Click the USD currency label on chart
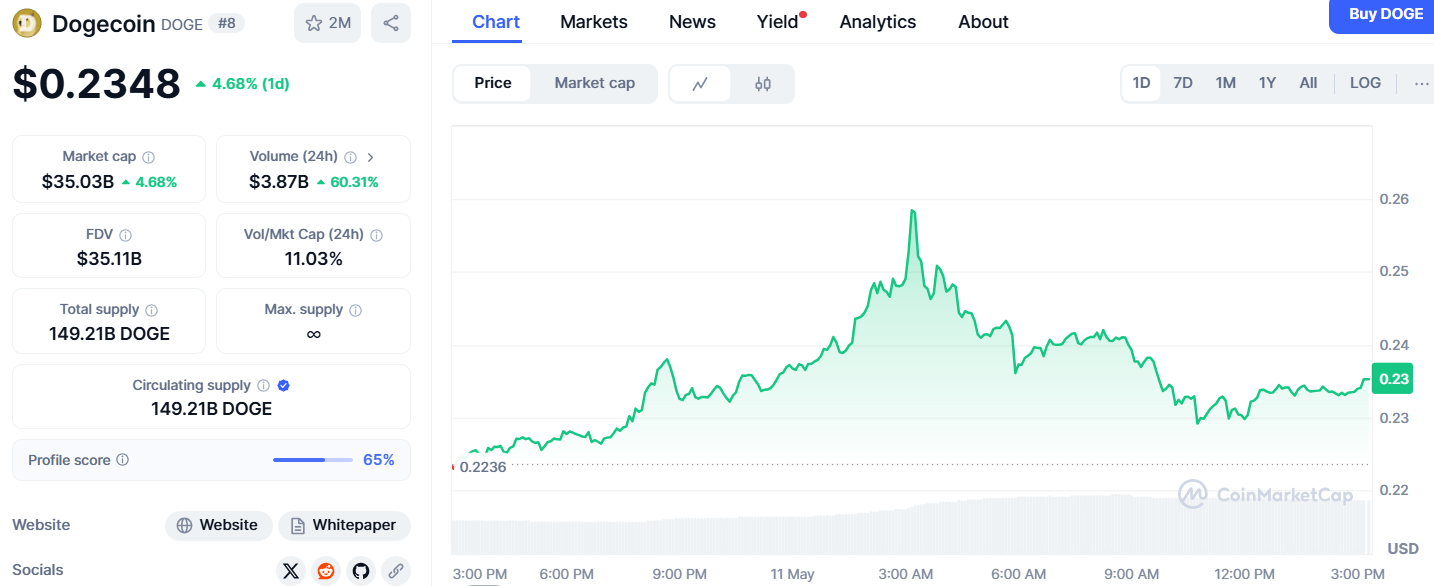This screenshot has height=586, width=1434. point(1403,548)
